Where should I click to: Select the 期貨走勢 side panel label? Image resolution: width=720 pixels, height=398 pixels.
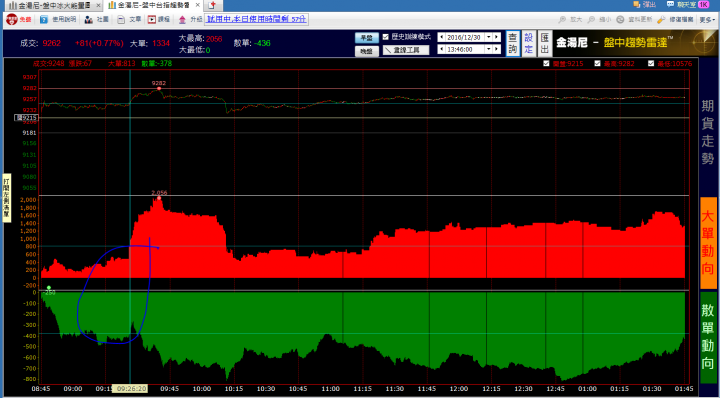[x=708, y=132]
